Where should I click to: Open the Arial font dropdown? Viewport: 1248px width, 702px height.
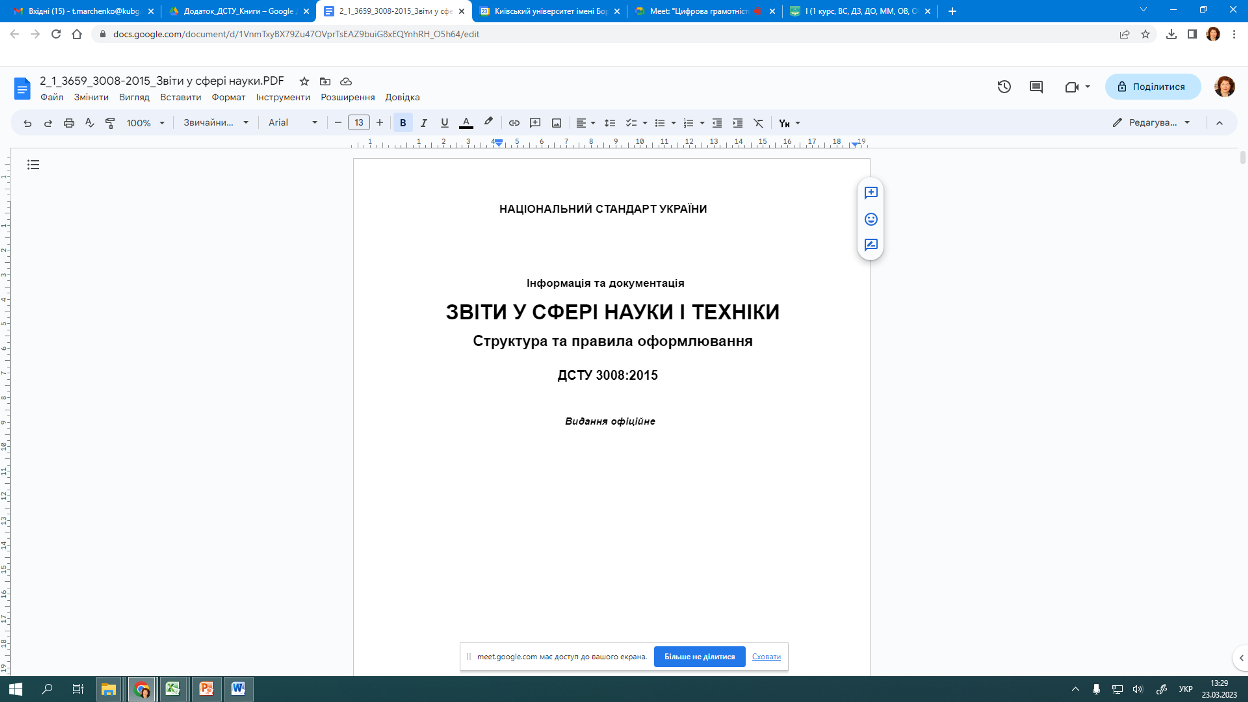coord(292,123)
